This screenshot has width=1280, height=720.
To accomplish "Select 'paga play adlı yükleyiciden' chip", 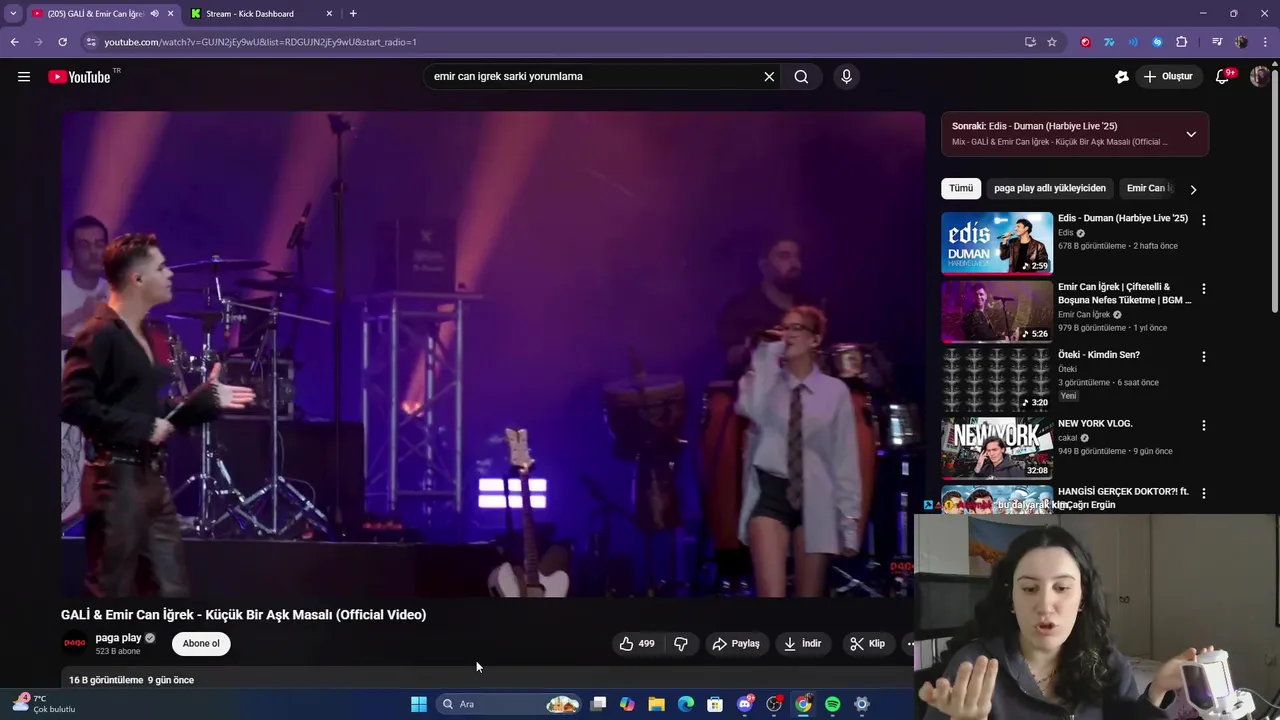I will click(1050, 188).
